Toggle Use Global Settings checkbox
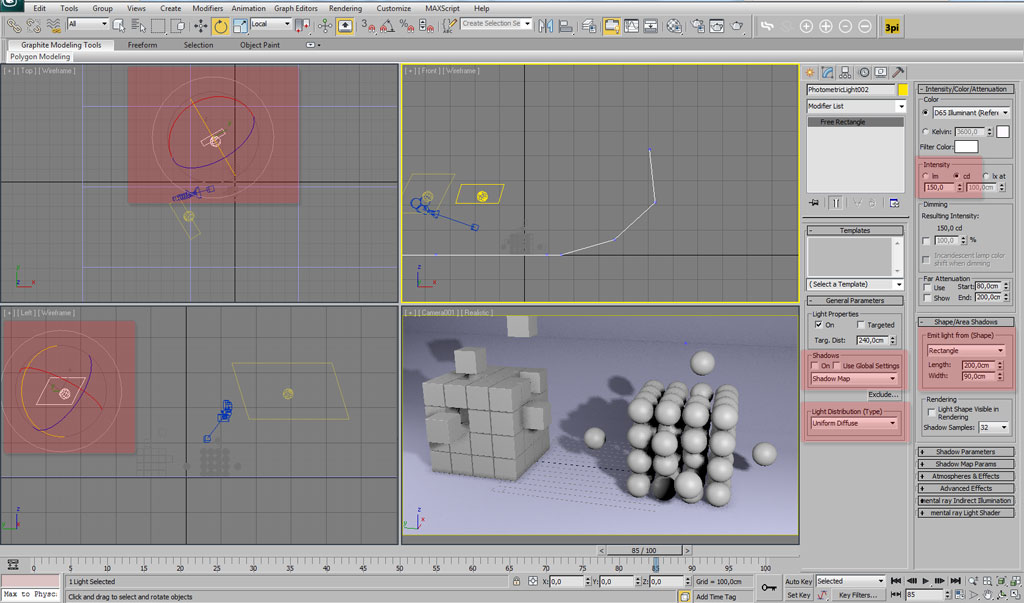The image size is (1024, 603). coord(837,366)
